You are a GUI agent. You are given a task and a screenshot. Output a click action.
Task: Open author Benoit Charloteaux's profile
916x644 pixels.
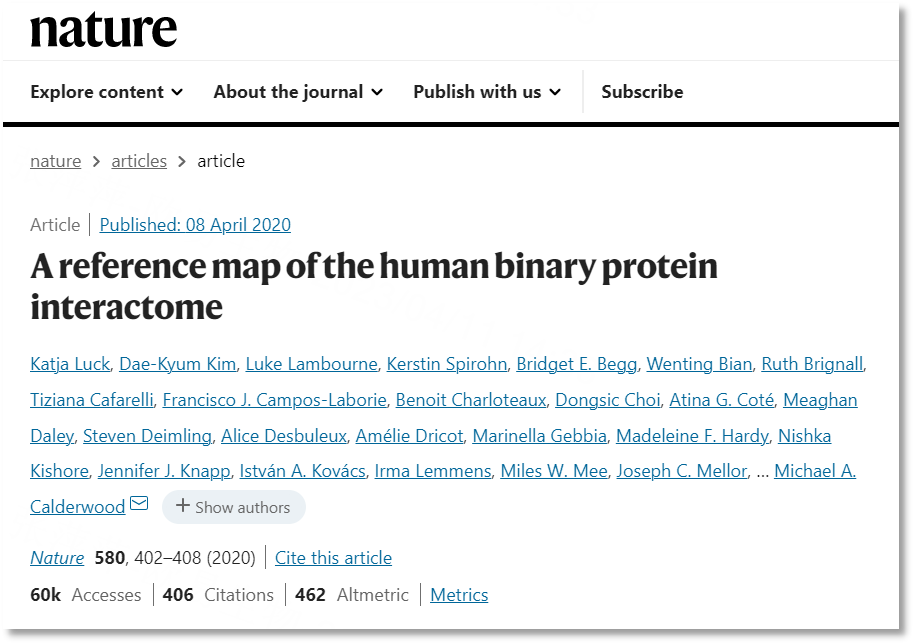471,400
